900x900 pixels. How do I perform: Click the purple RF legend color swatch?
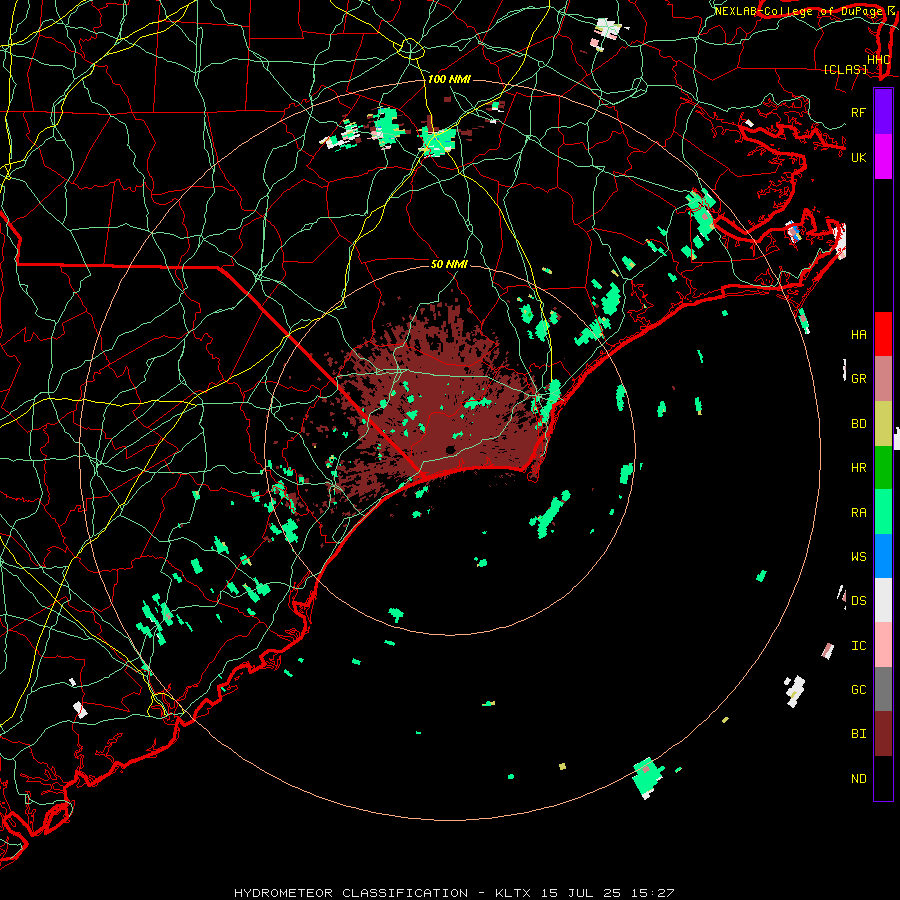pyautogui.click(x=883, y=112)
